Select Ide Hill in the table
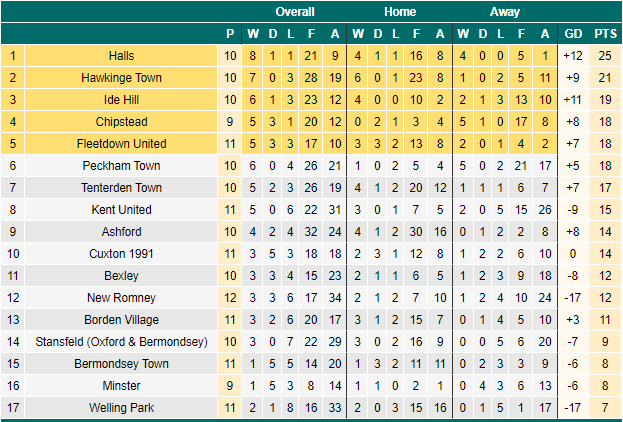Viewport: 623px width, 422px height. 121,100
